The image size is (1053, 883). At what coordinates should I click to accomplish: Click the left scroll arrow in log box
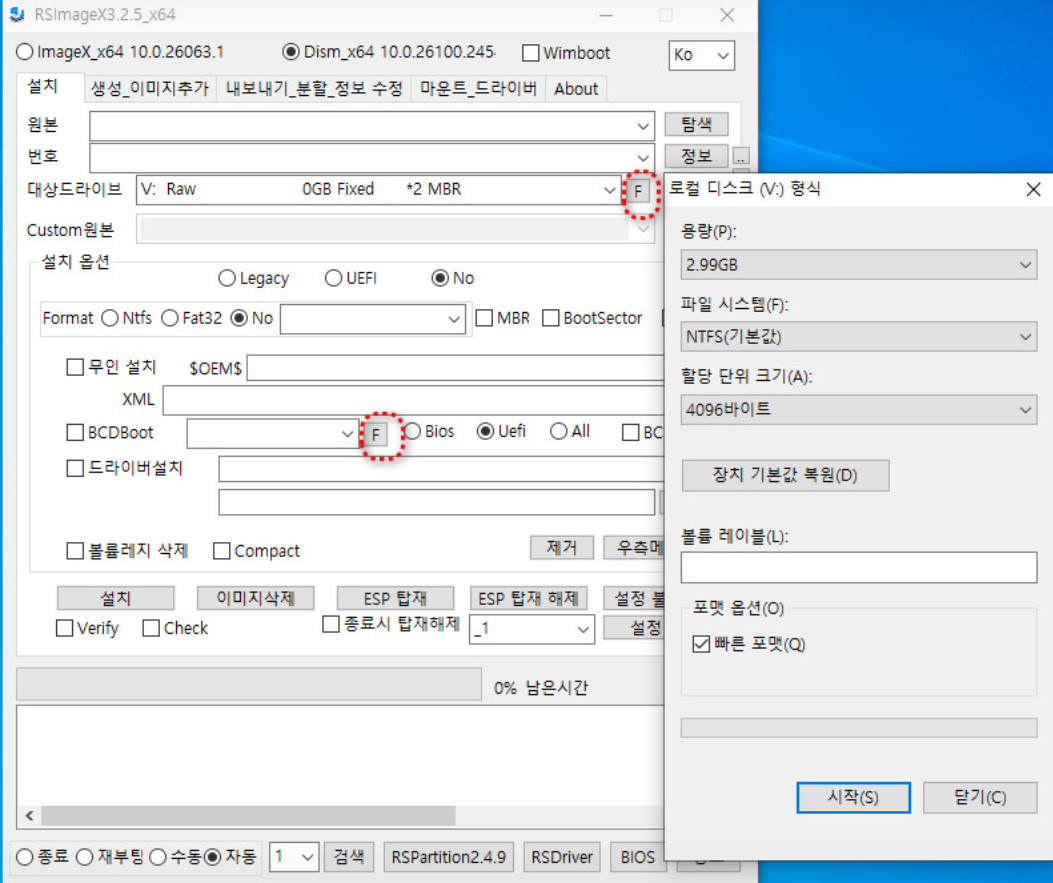coord(28,815)
